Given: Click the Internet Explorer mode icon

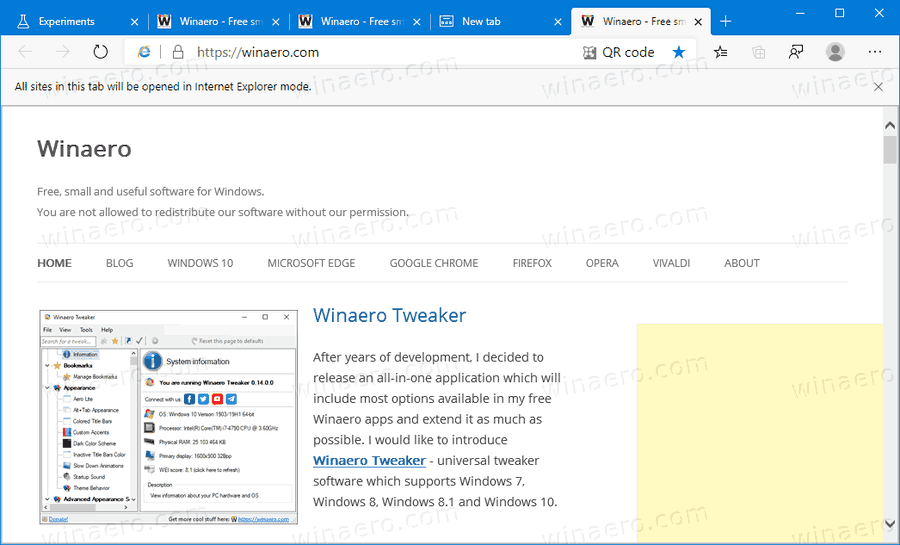Looking at the screenshot, I should click(x=143, y=52).
